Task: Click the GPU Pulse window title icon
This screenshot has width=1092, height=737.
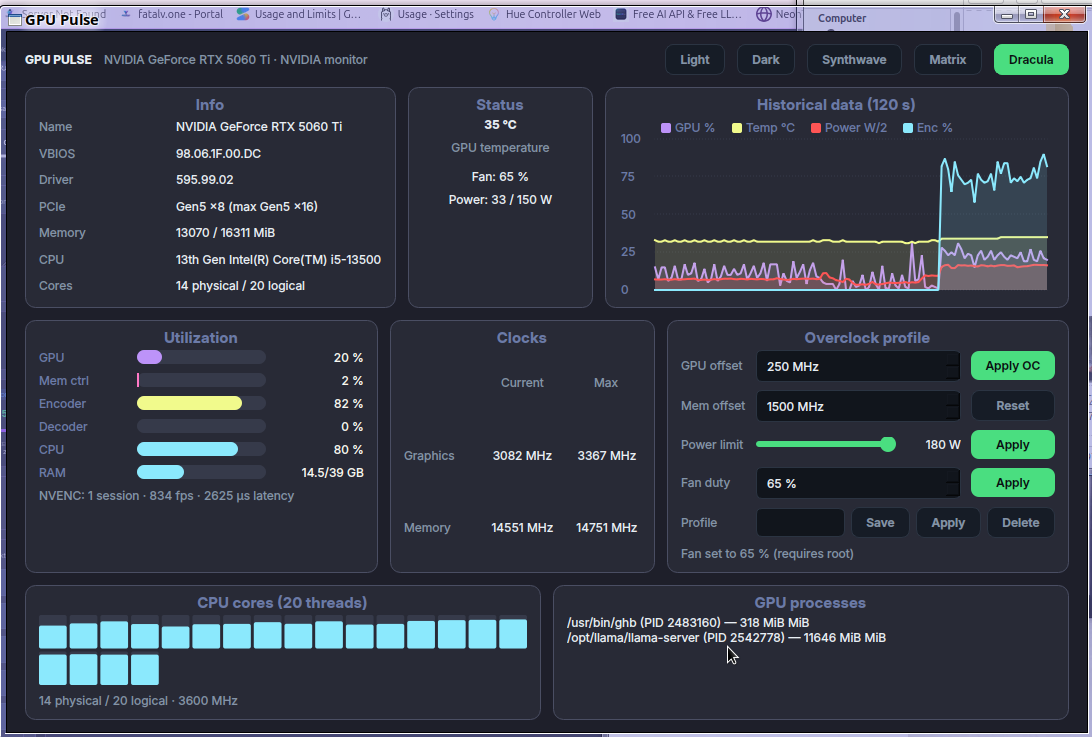Action: coord(15,19)
